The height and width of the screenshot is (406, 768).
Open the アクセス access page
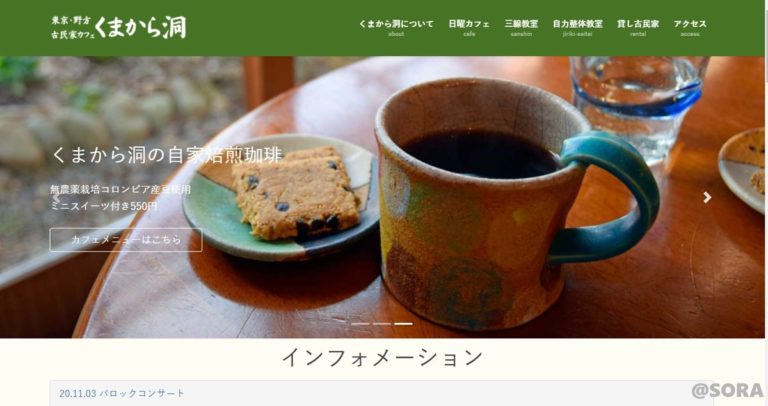[690, 27]
